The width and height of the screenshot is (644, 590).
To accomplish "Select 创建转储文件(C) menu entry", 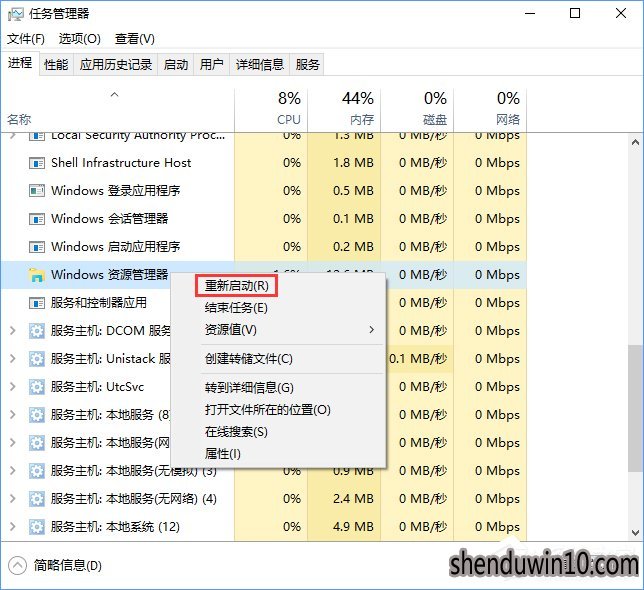I will (278, 359).
